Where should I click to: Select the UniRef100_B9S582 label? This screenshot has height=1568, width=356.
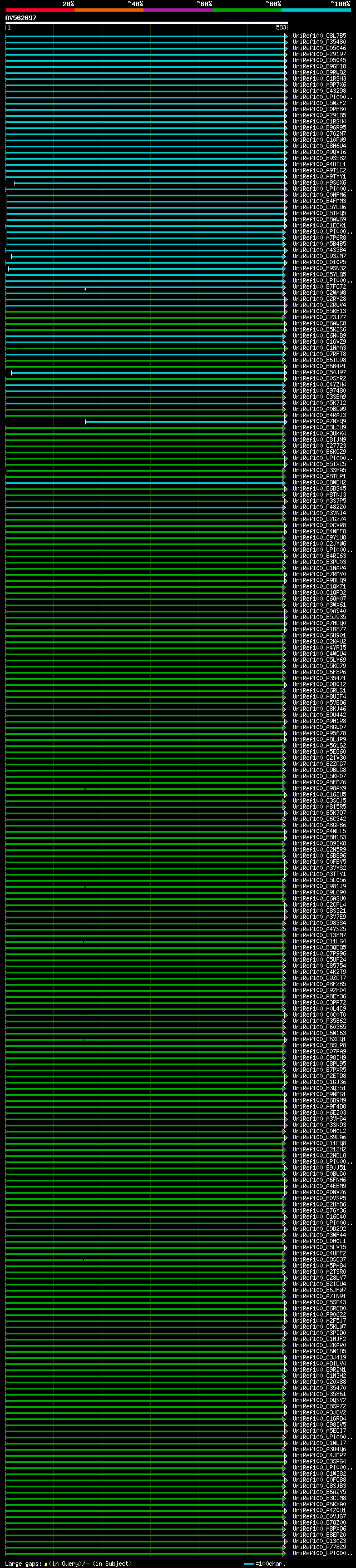319,159
